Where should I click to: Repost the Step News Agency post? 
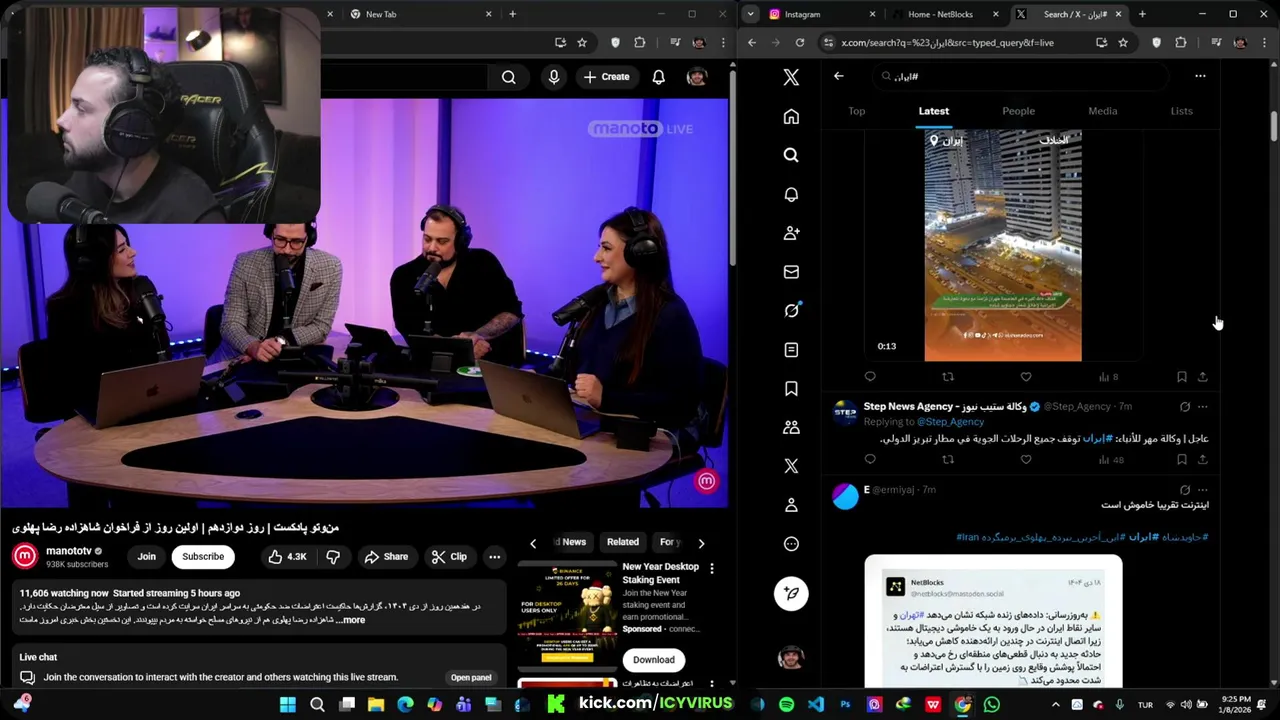click(948, 460)
